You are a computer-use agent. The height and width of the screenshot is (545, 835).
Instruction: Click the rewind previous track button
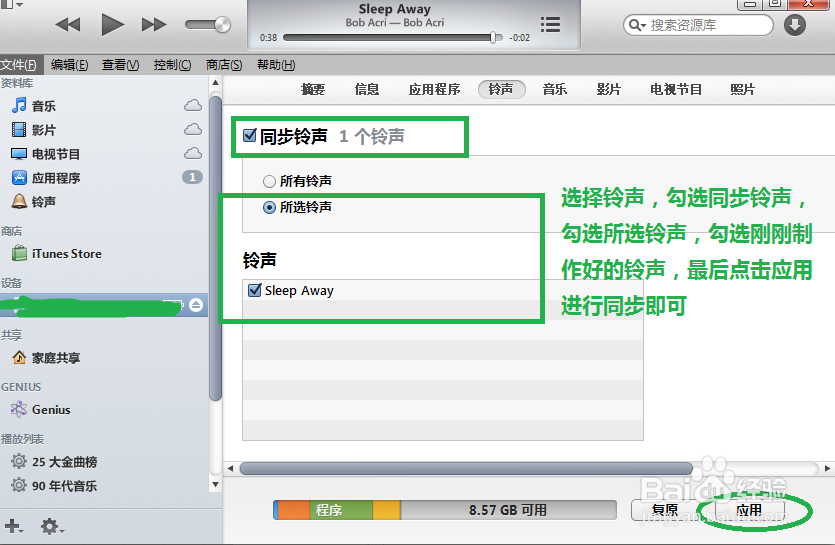(68, 25)
